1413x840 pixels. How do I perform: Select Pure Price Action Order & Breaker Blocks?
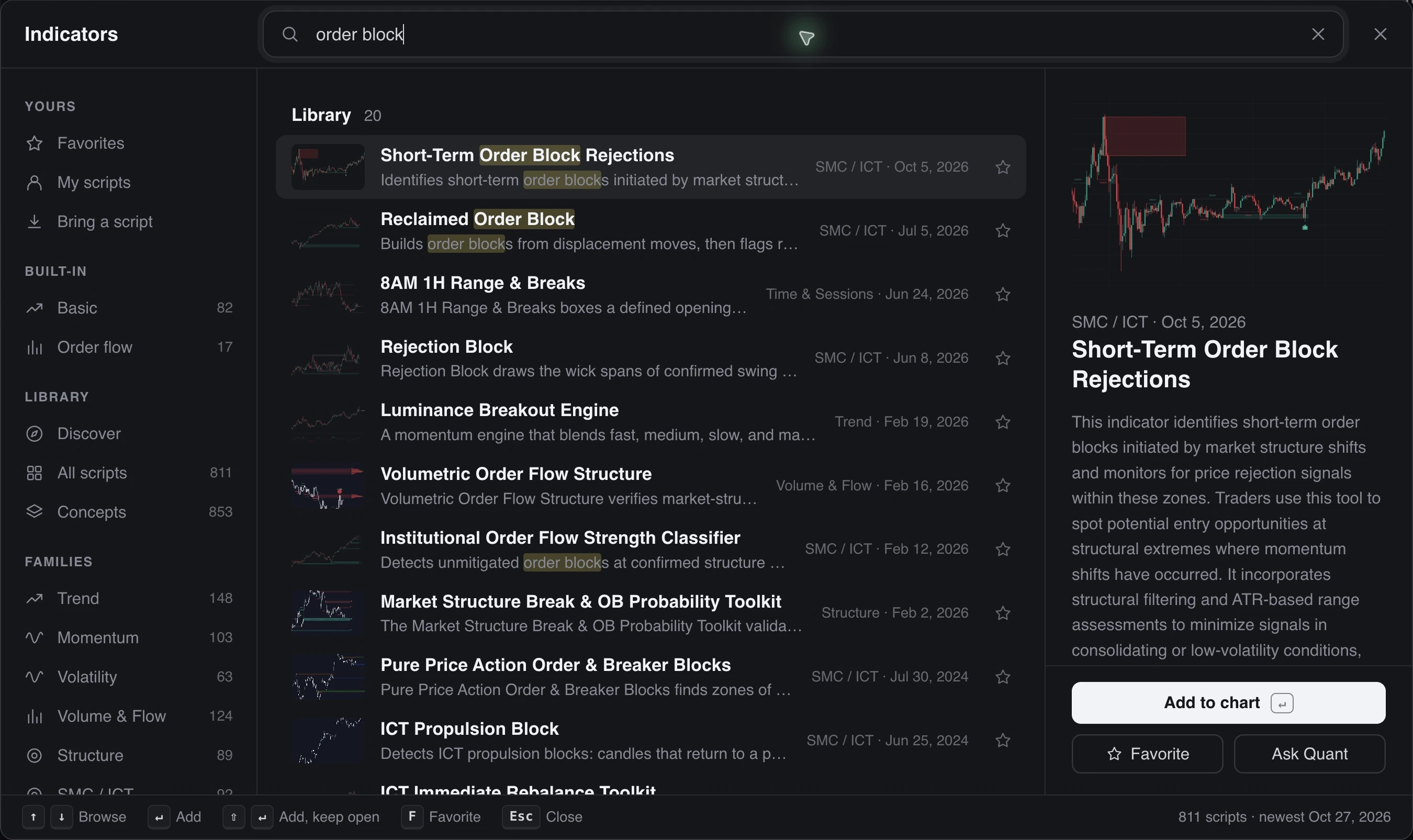[651, 676]
